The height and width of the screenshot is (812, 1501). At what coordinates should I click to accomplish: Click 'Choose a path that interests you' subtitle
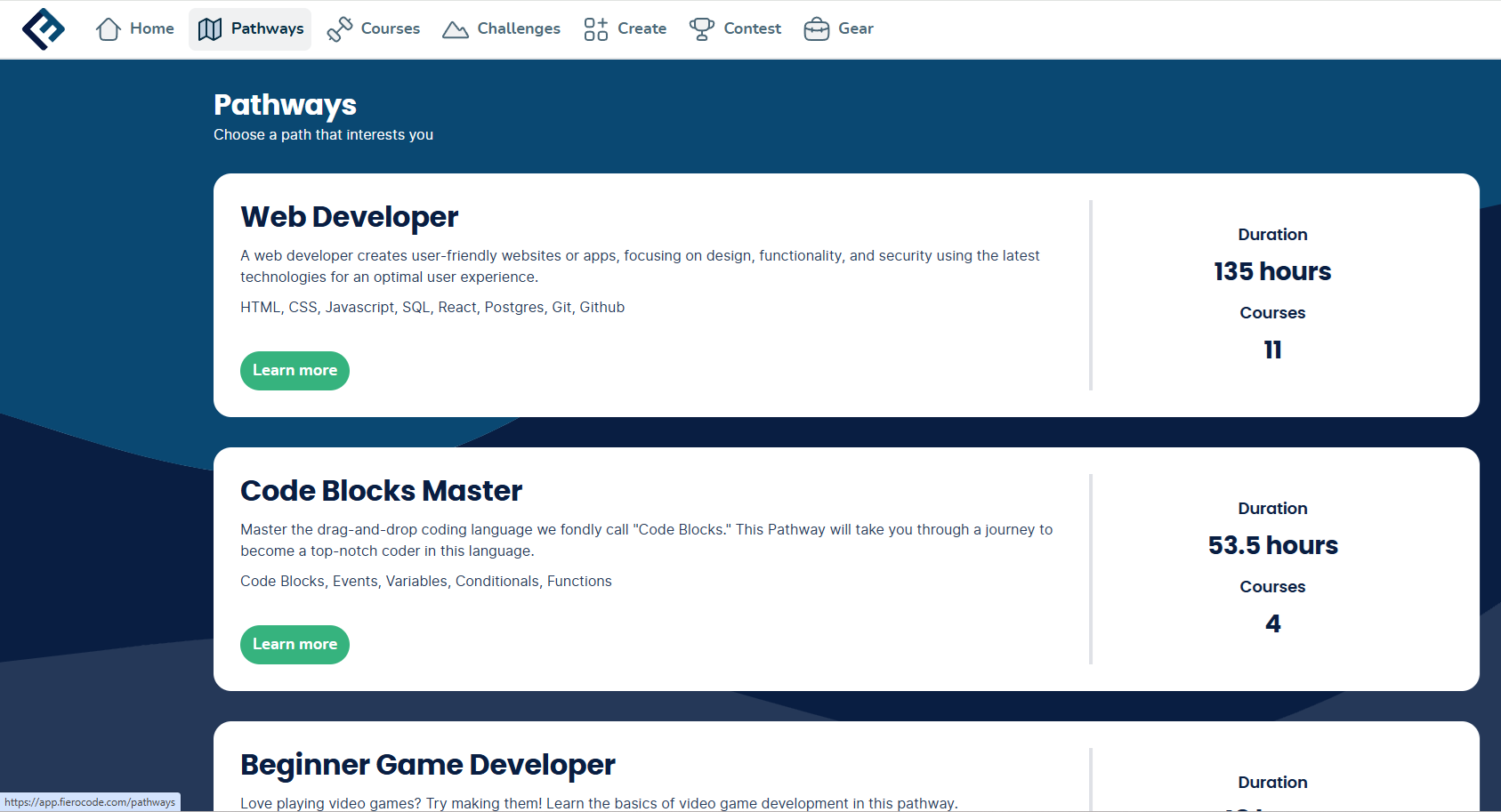coord(324,134)
